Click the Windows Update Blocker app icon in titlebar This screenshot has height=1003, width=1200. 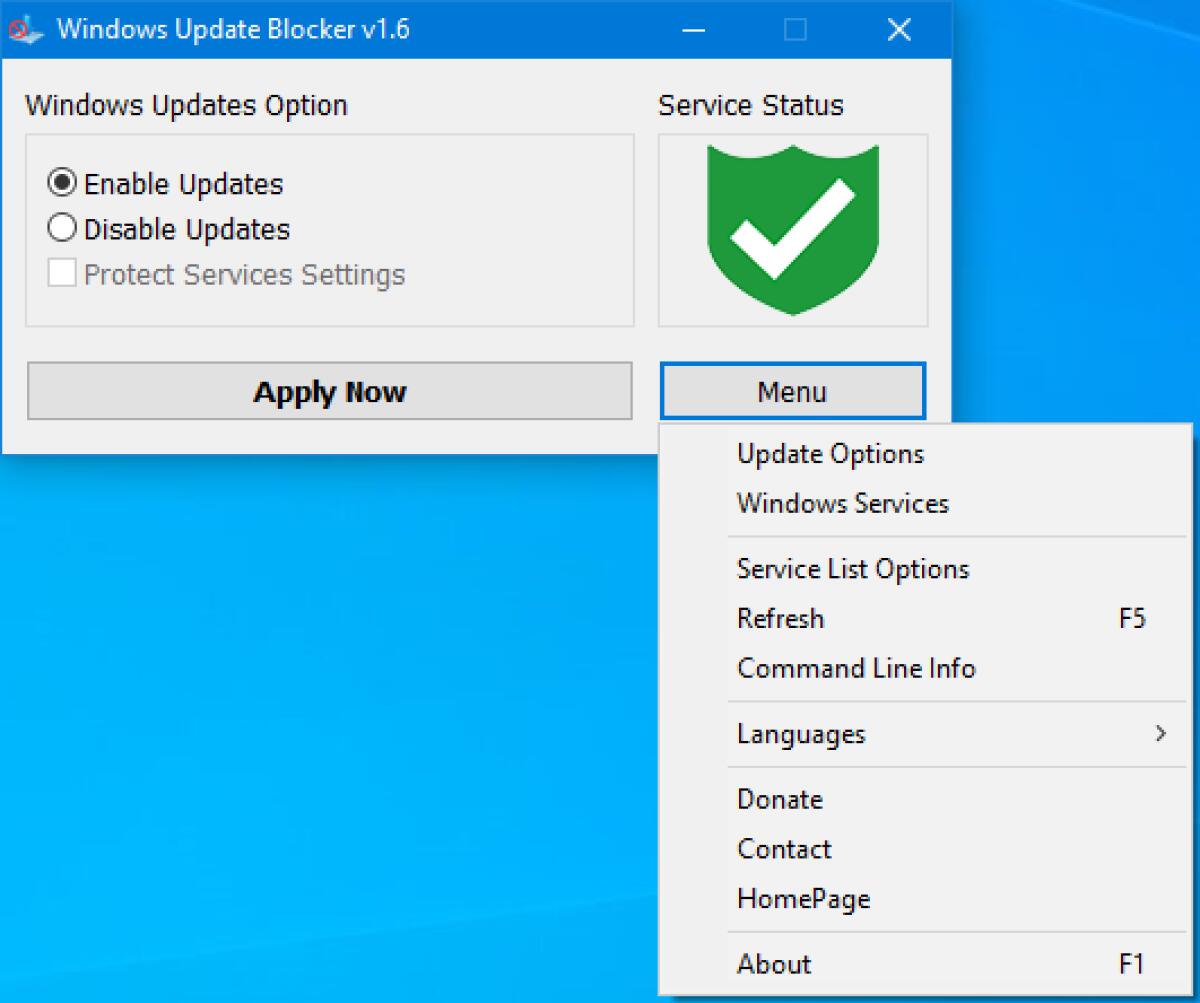25,29
